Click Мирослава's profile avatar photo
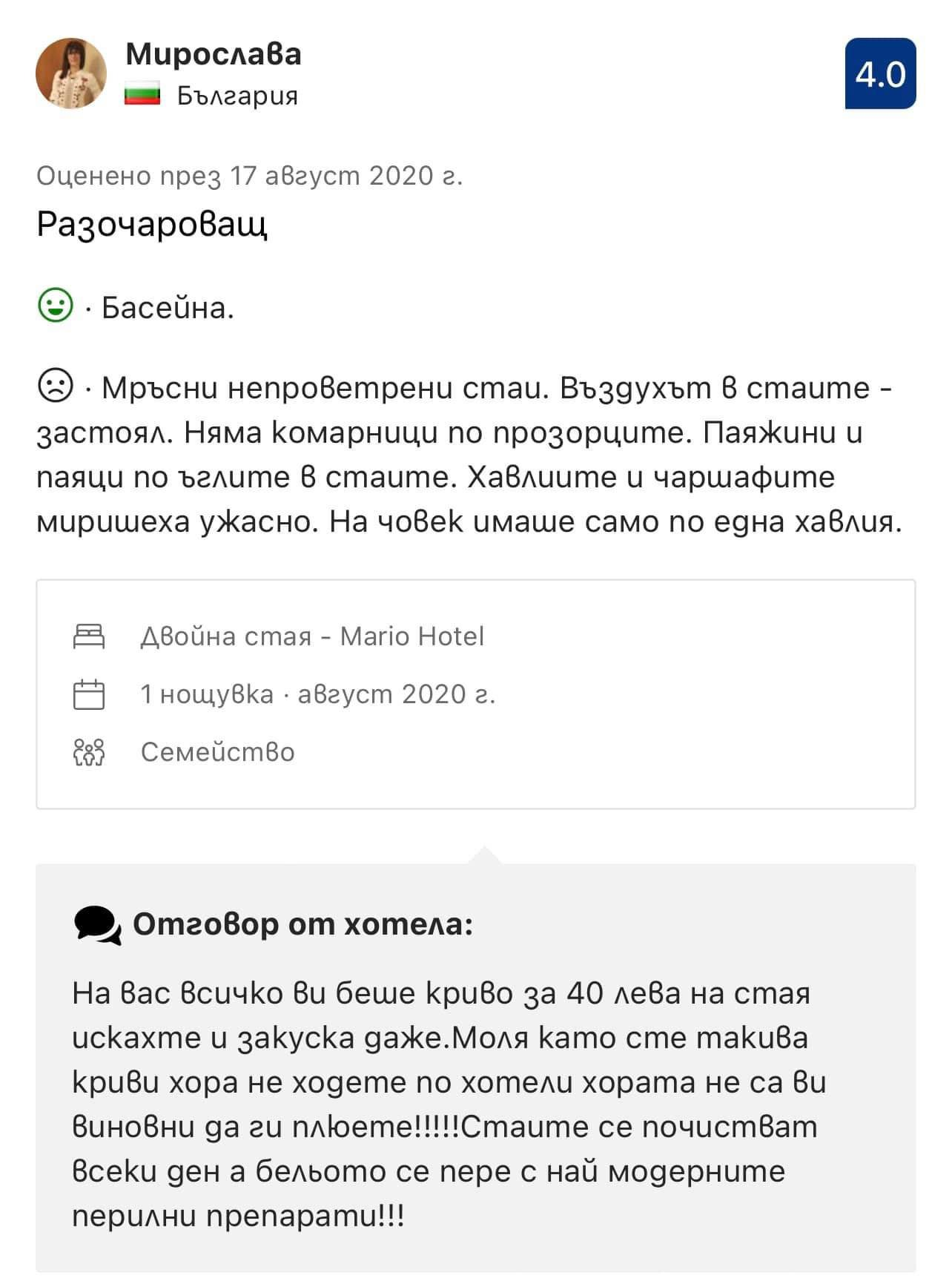The image size is (952, 1284). pyautogui.click(x=71, y=73)
